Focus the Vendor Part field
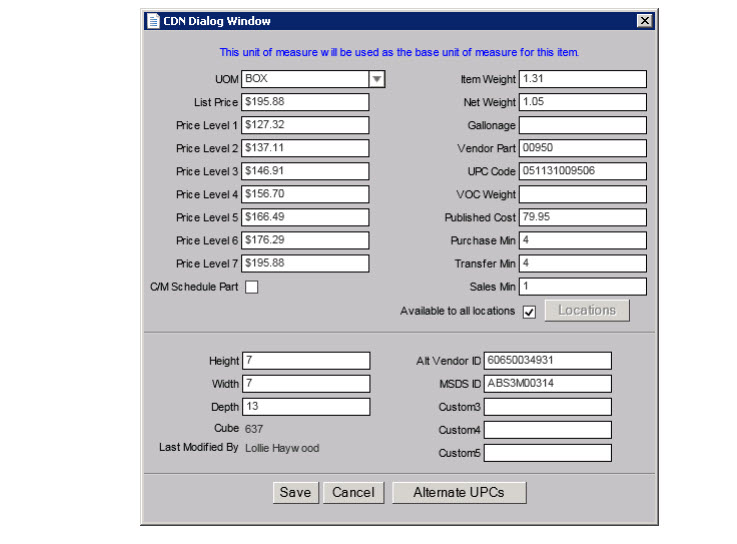This screenshot has height=544, width=737. pyautogui.click(x=582, y=148)
